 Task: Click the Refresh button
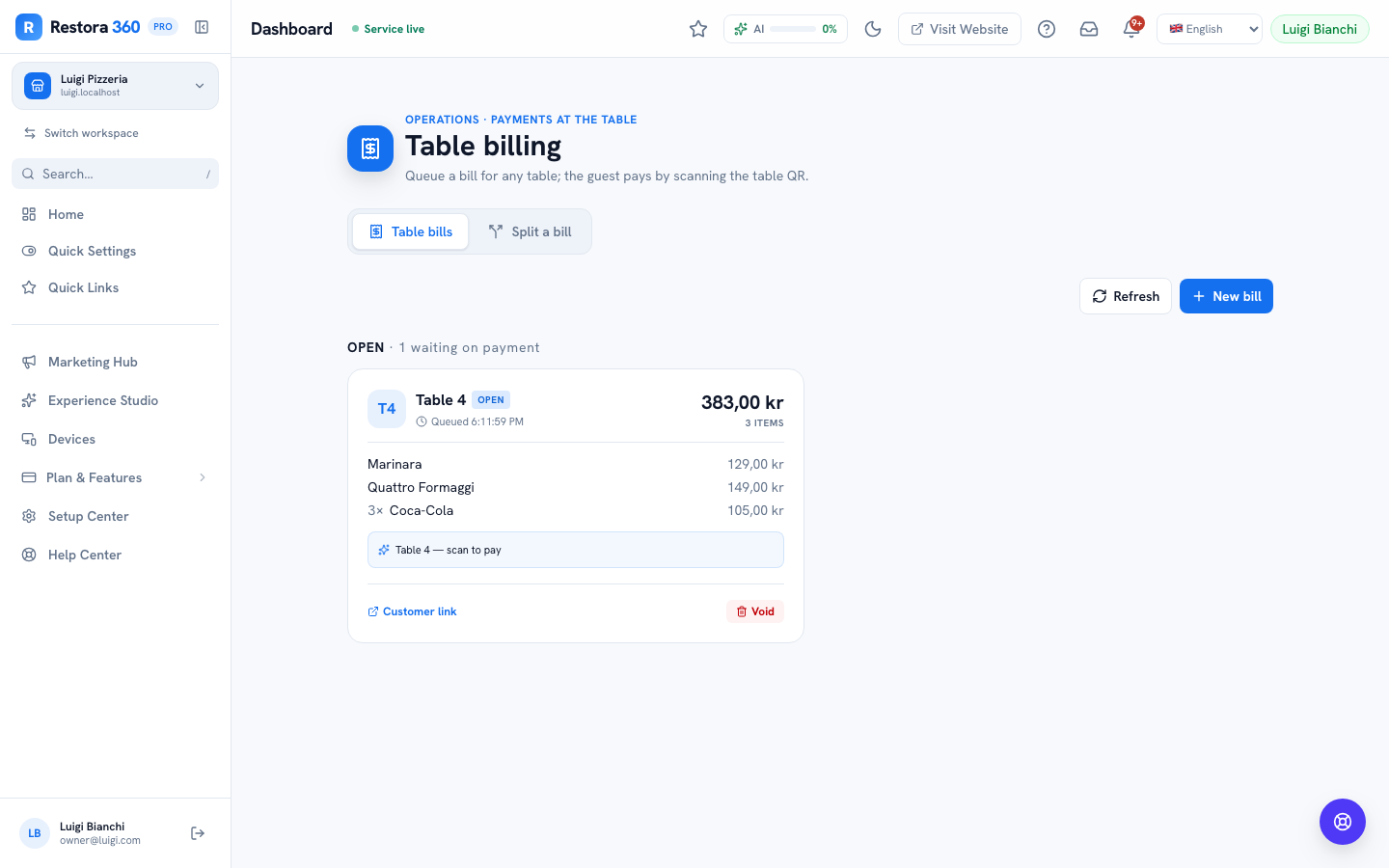tap(1126, 296)
